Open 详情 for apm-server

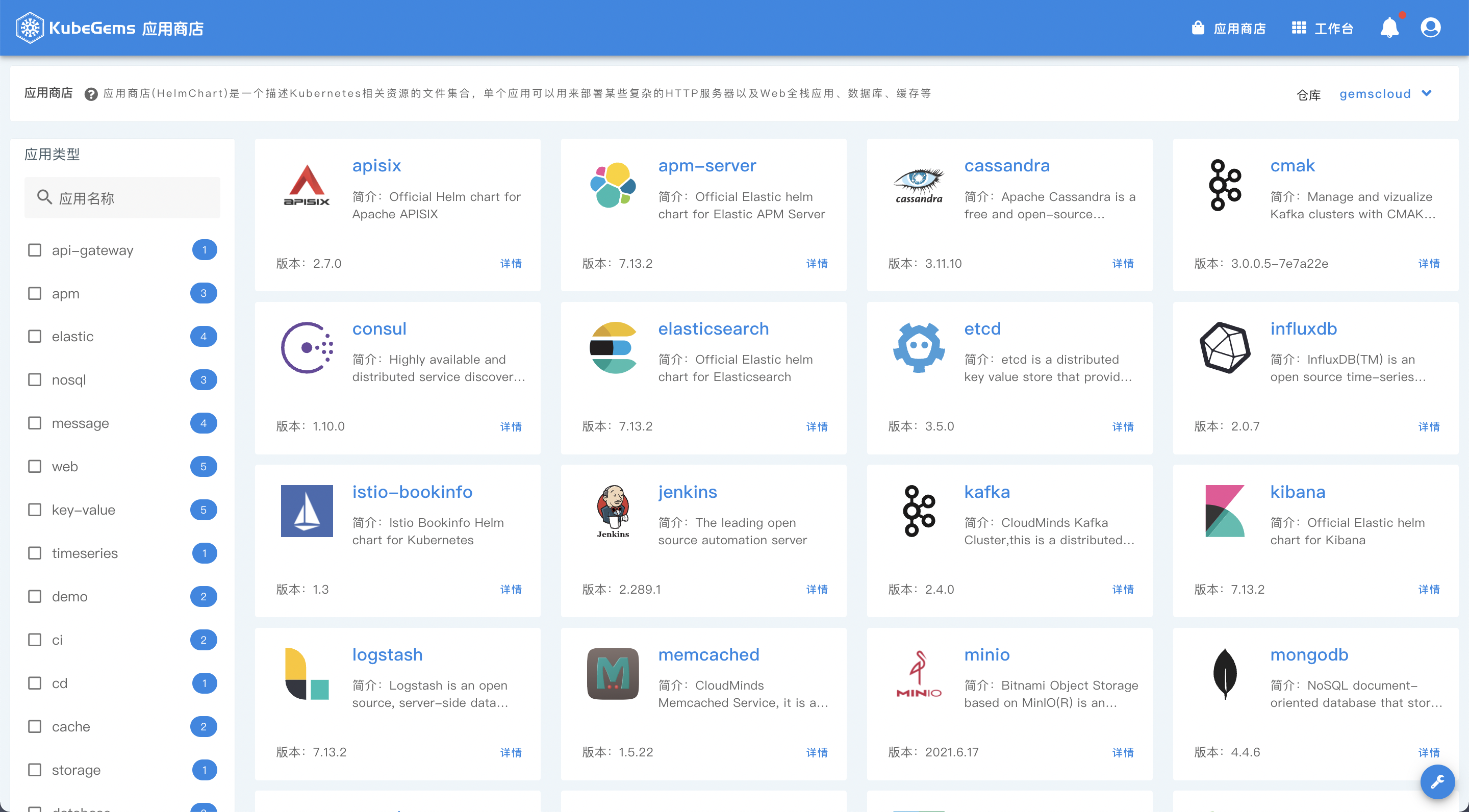pyautogui.click(x=817, y=264)
